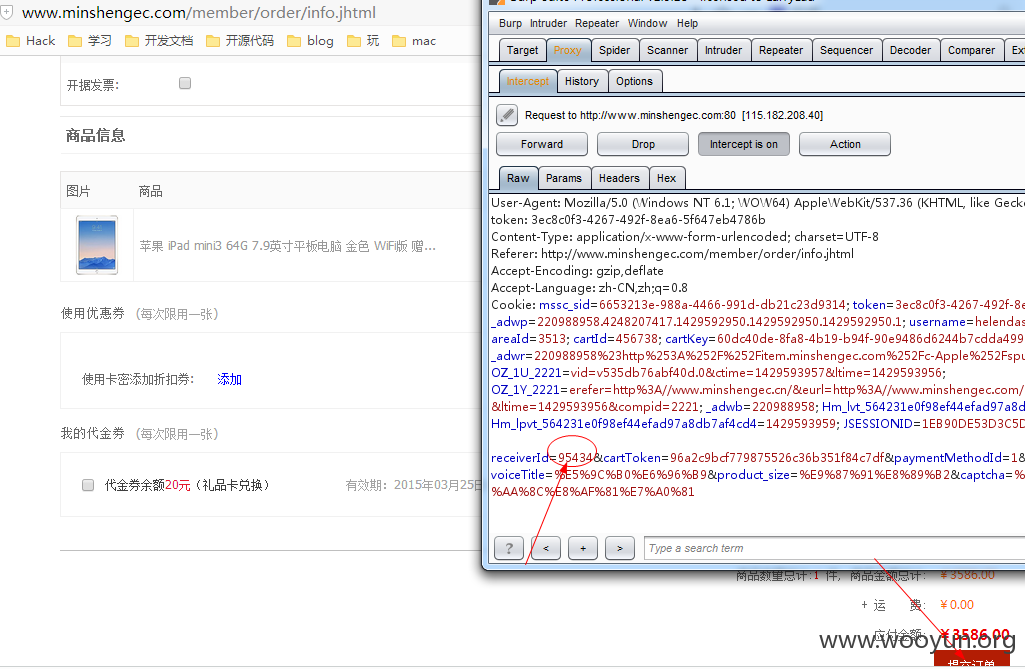Show the Hex request view
The width and height of the screenshot is (1025, 669).
click(x=666, y=178)
